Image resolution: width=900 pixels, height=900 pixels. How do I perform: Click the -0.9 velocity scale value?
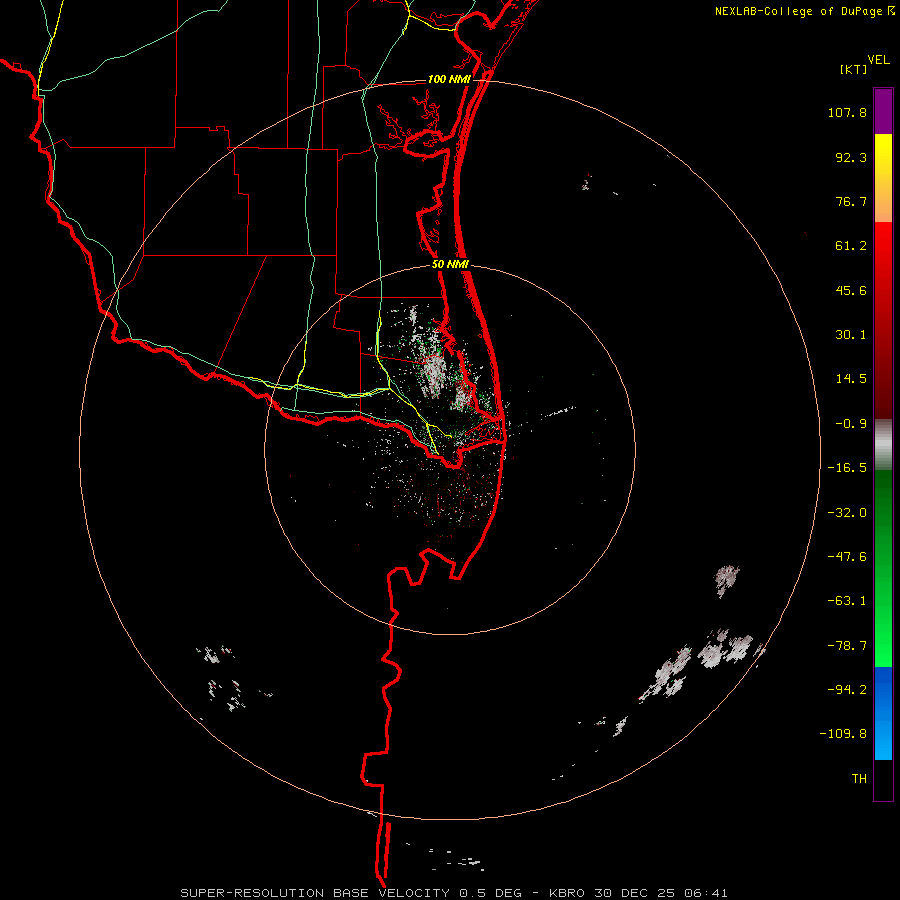[851, 424]
